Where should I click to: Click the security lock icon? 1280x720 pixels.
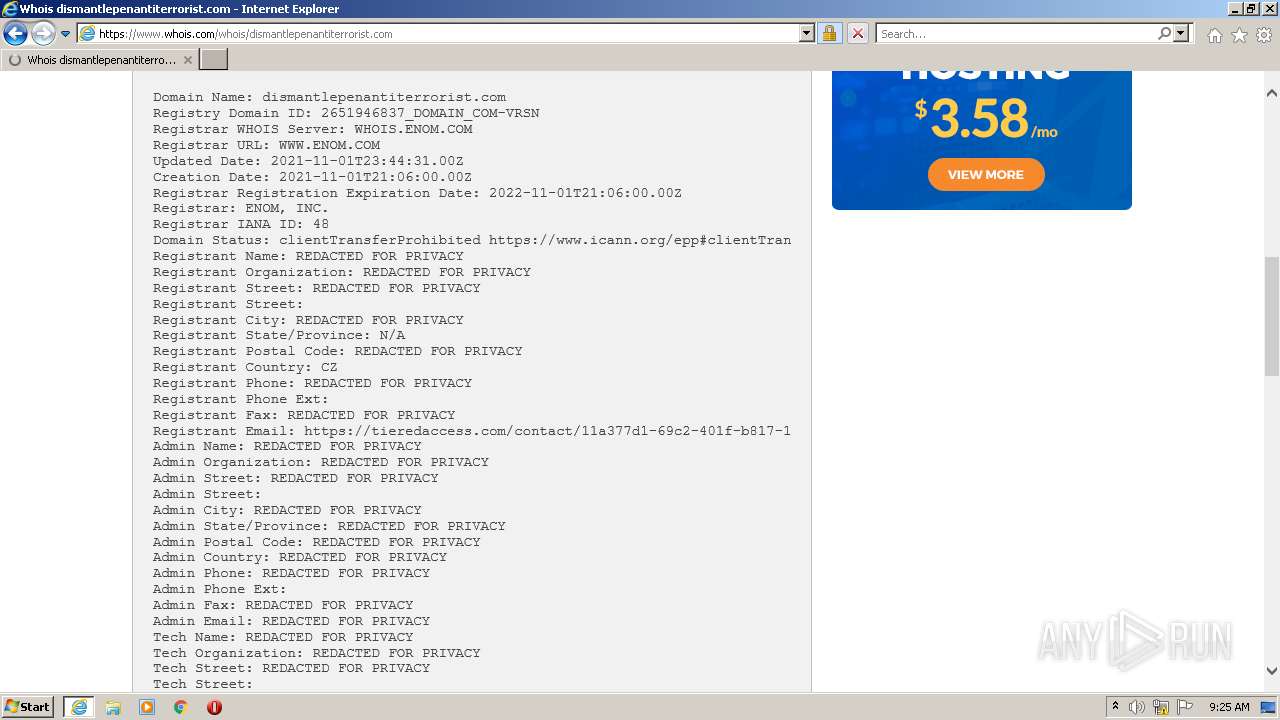point(829,34)
